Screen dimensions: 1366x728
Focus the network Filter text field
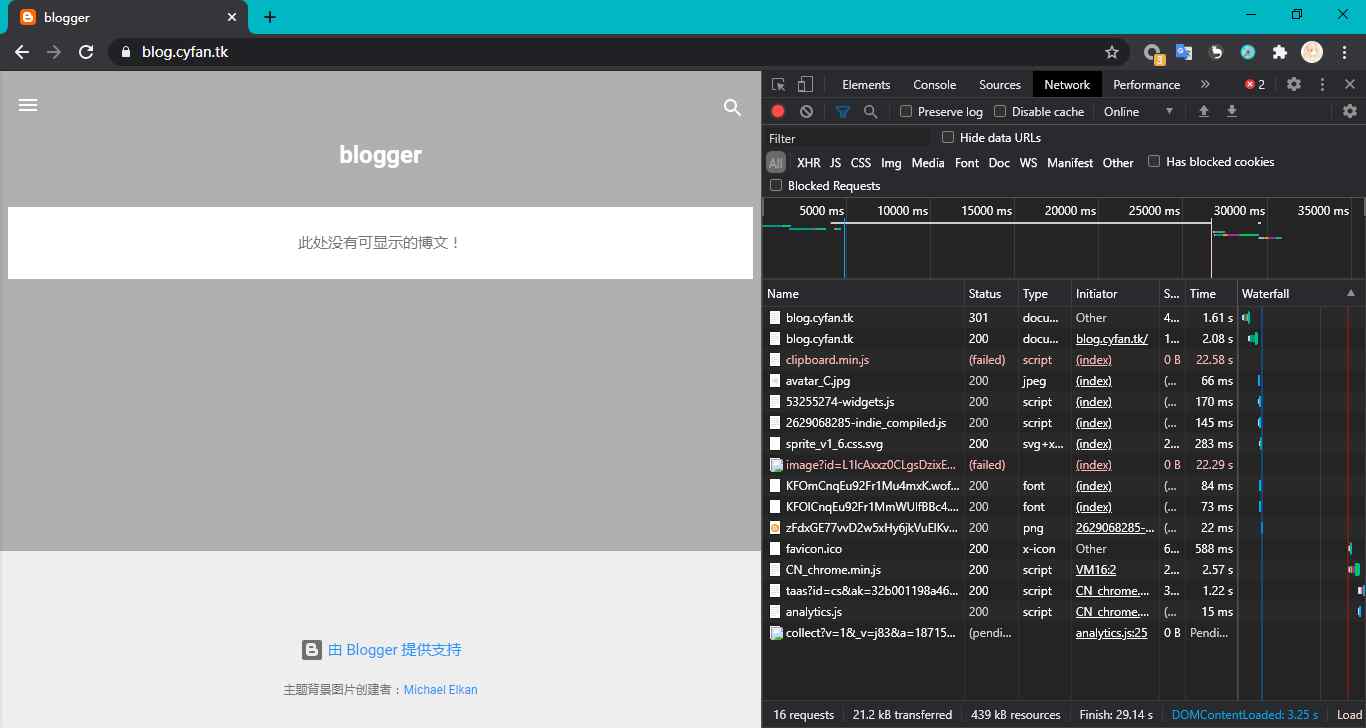coord(848,138)
